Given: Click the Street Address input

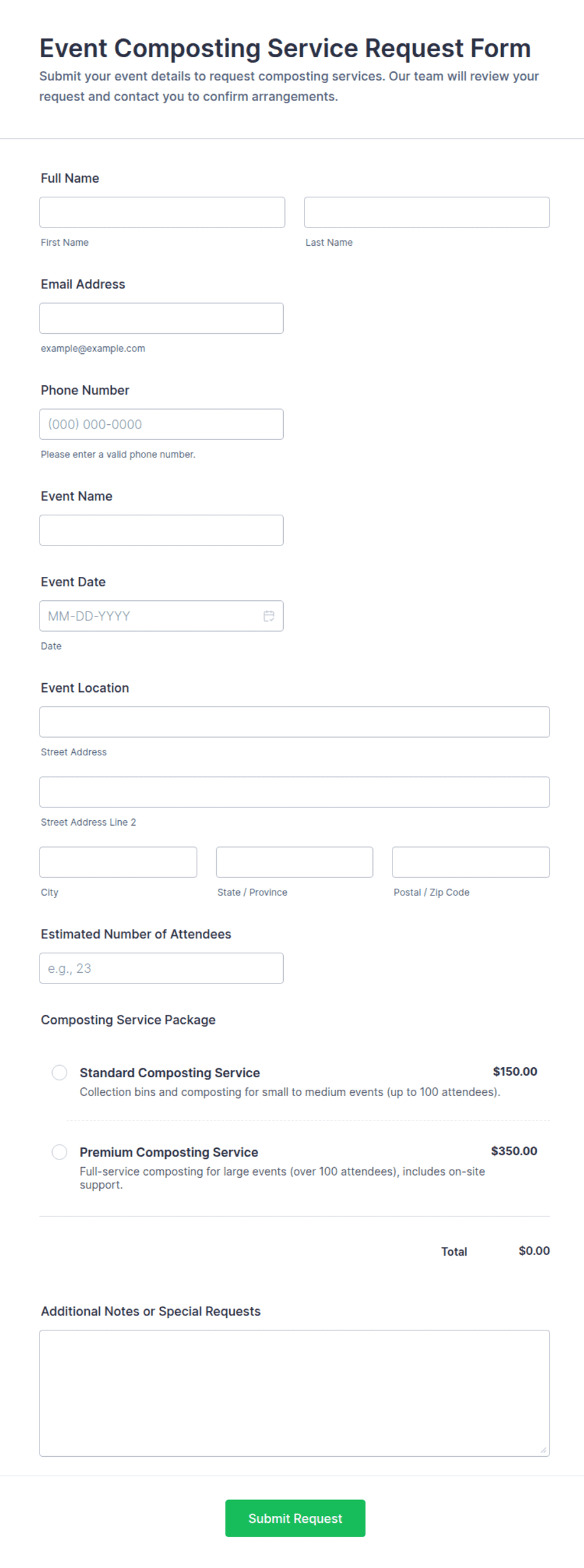Looking at the screenshot, I should point(295,721).
